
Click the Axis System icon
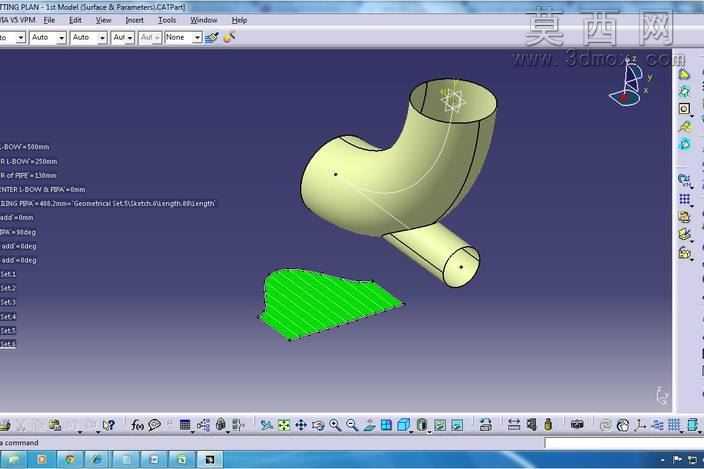640,425
